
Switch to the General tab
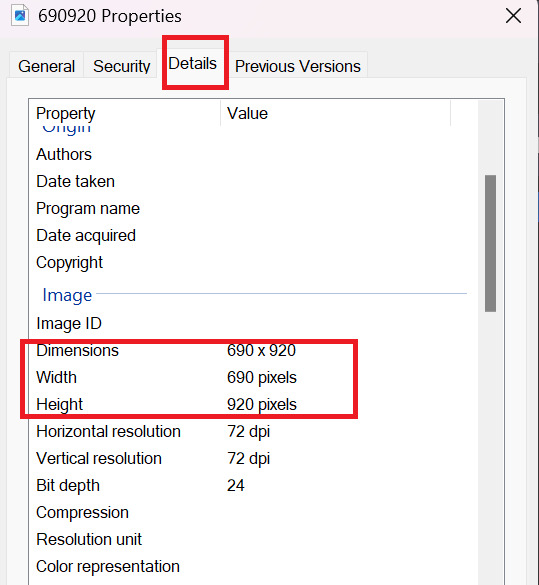pyautogui.click(x=46, y=66)
